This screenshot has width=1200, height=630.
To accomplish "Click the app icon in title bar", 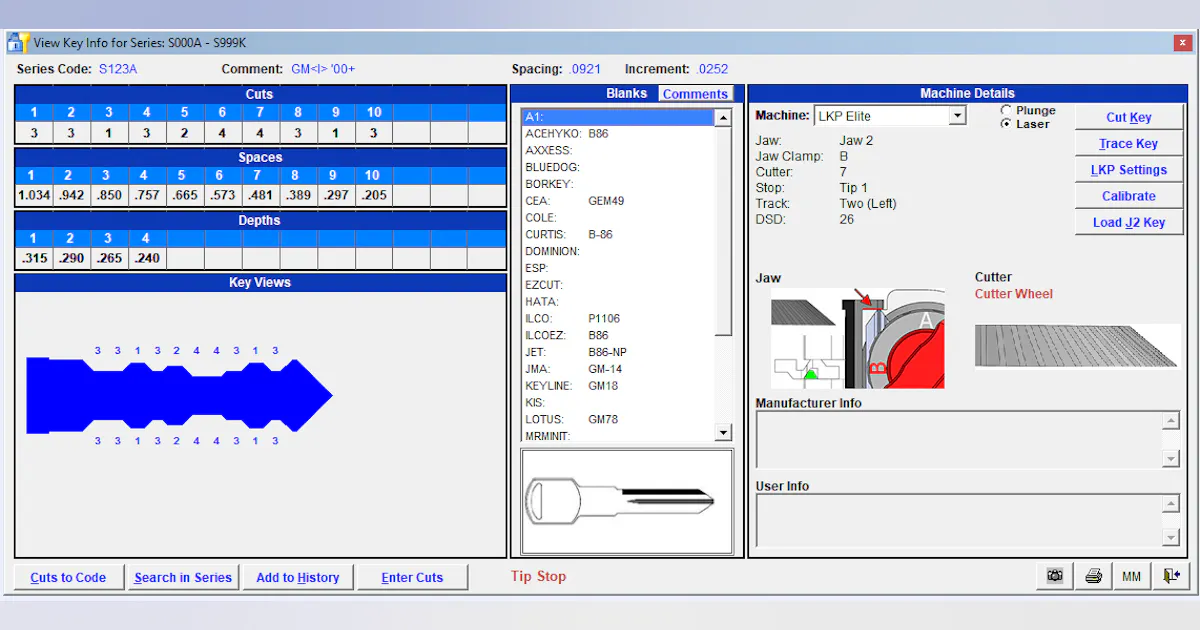I will (17, 42).
